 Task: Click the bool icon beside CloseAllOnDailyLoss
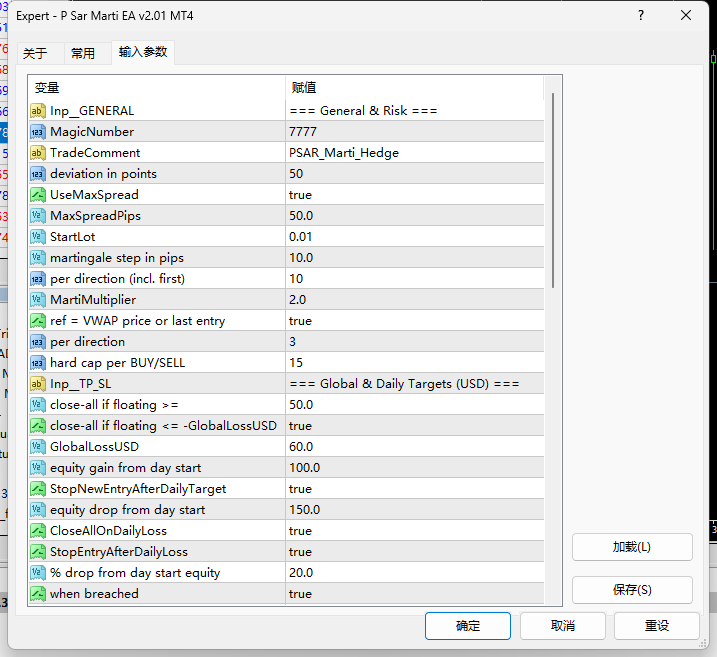point(38,531)
